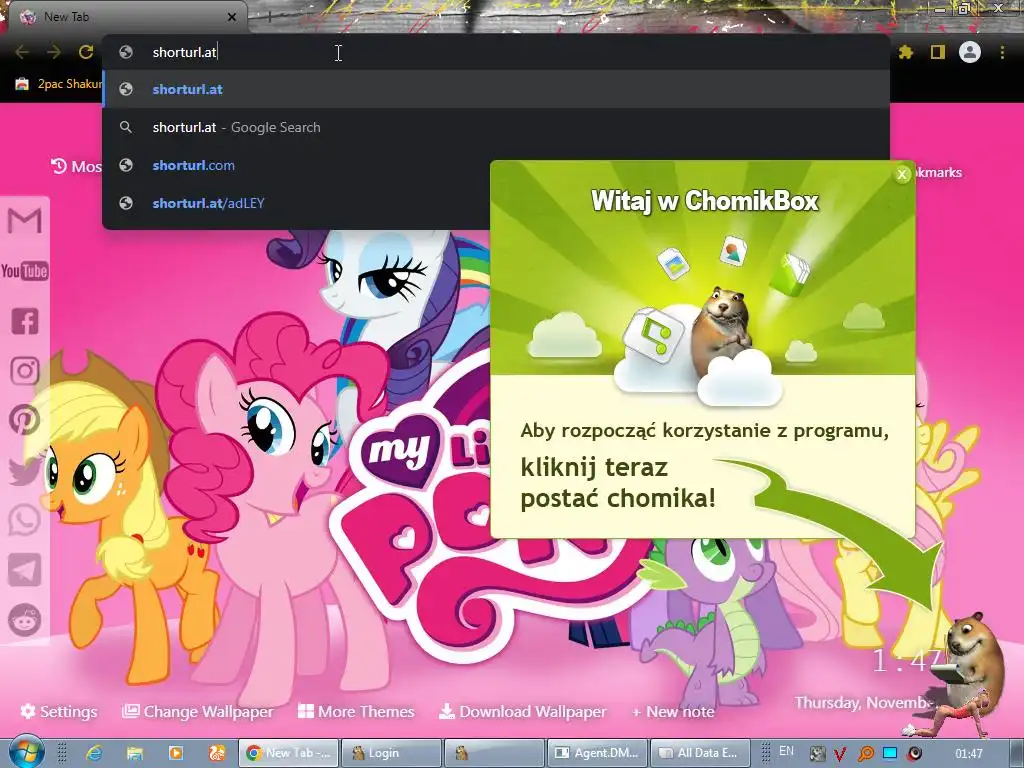Switch to Chrome New Tab taskbar button
The height and width of the screenshot is (768, 1024).
click(x=288, y=753)
